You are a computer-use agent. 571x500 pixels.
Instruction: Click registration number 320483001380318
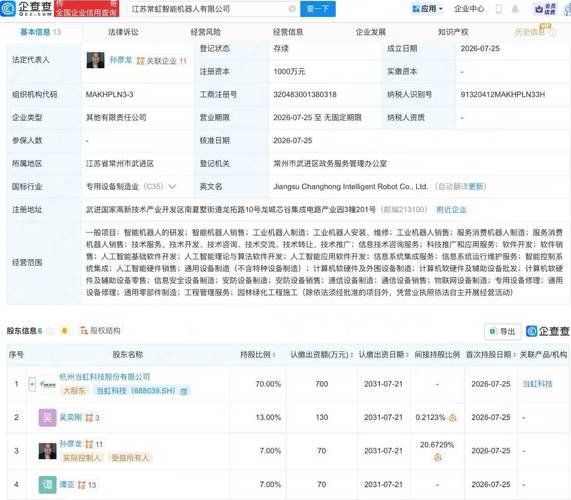(x=305, y=95)
